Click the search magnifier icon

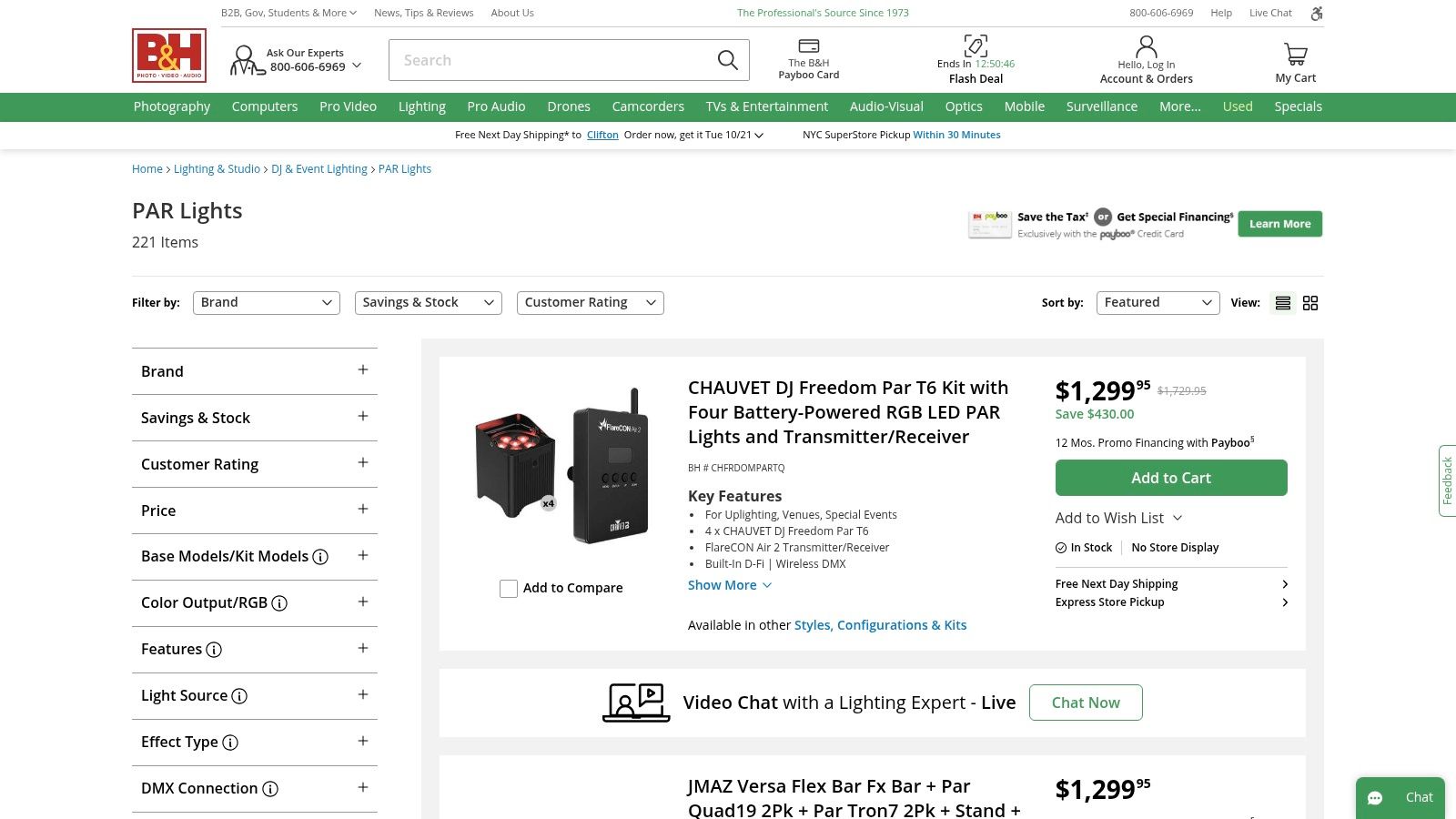tap(727, 60)
